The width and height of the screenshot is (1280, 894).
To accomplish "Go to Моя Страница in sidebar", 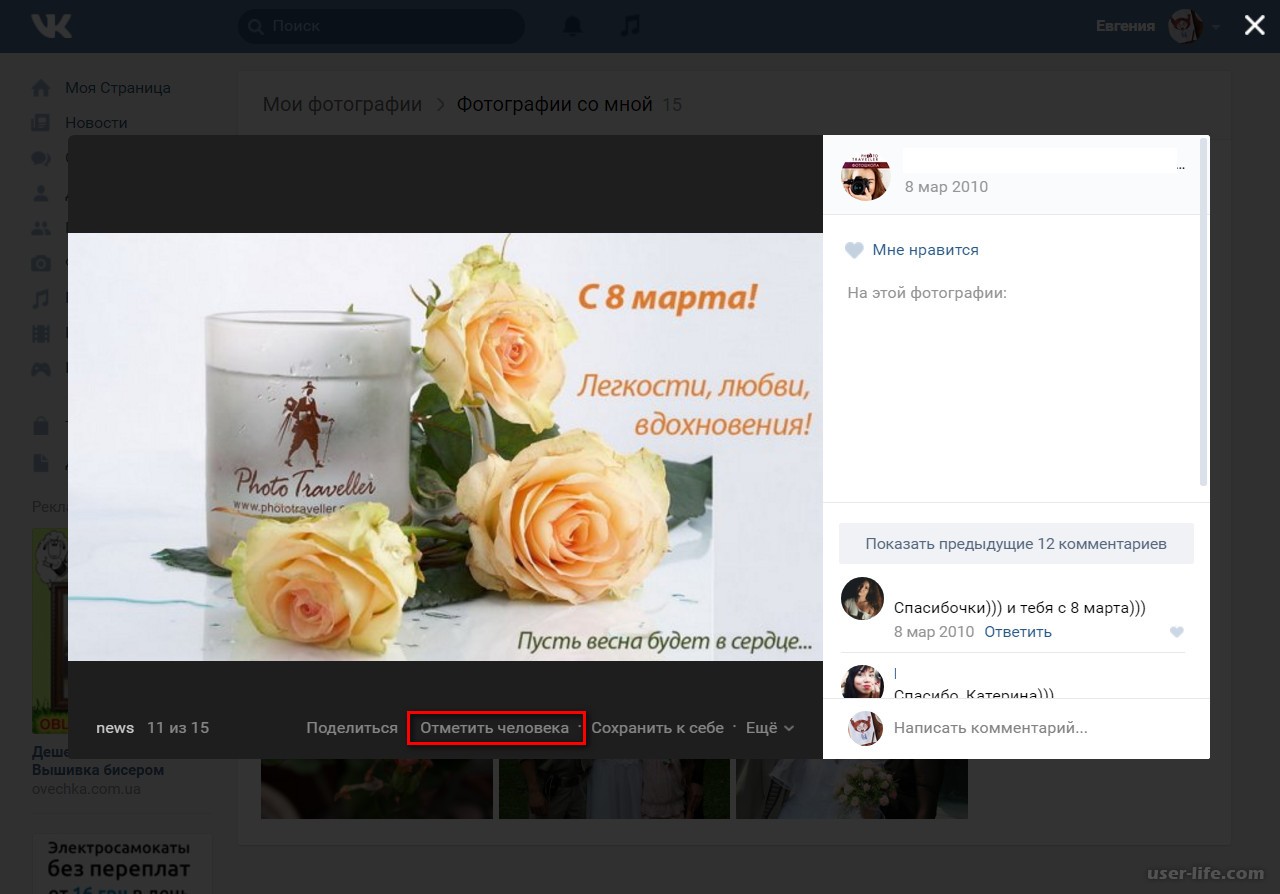I will [117, 88].
